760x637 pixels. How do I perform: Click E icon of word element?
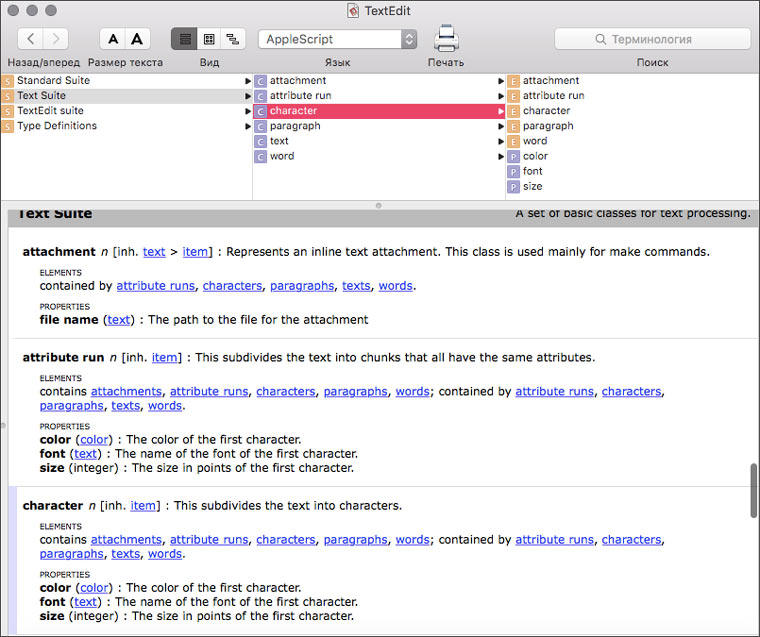coord(513,142)
